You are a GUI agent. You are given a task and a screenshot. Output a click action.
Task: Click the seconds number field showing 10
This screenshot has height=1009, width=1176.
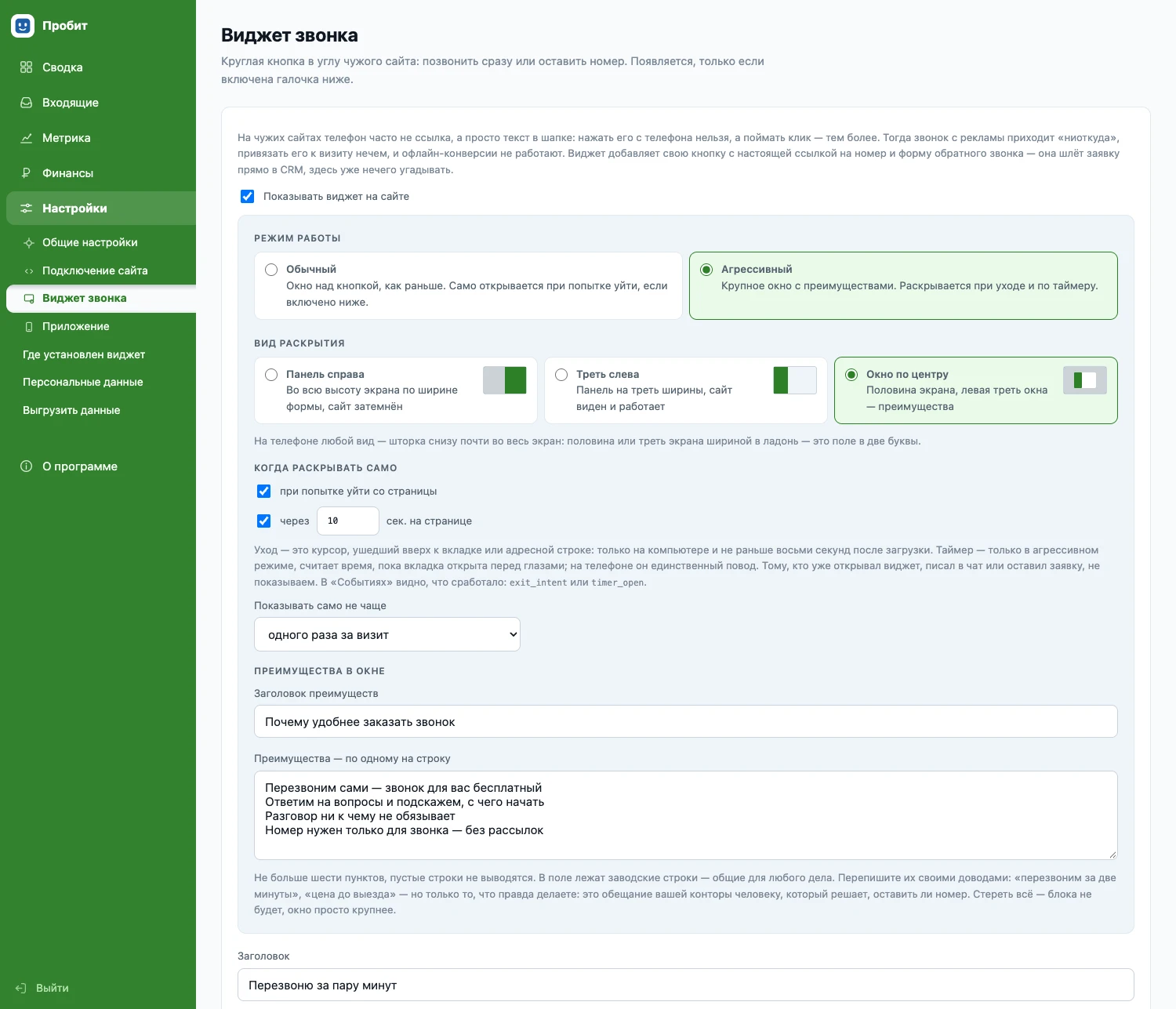point(348,521)
